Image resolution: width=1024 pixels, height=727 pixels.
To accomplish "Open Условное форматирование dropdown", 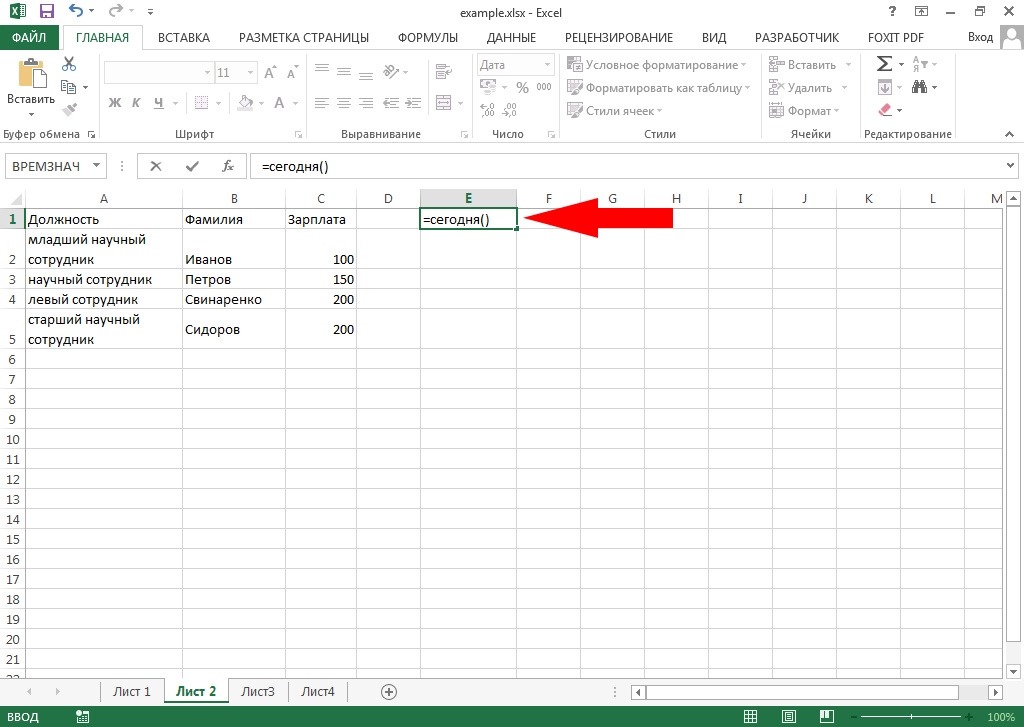I will [657, 65].
